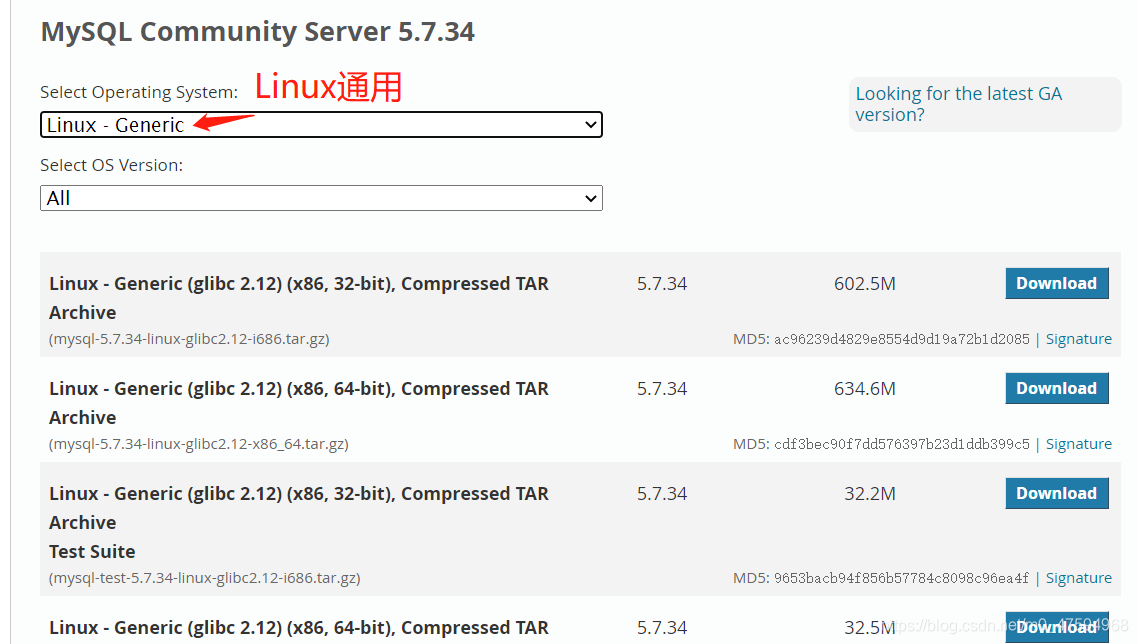Screen dimensions: 1138x644
Task: Click the 'Select OS Version:' label
Action: click(x=112, y=166)
